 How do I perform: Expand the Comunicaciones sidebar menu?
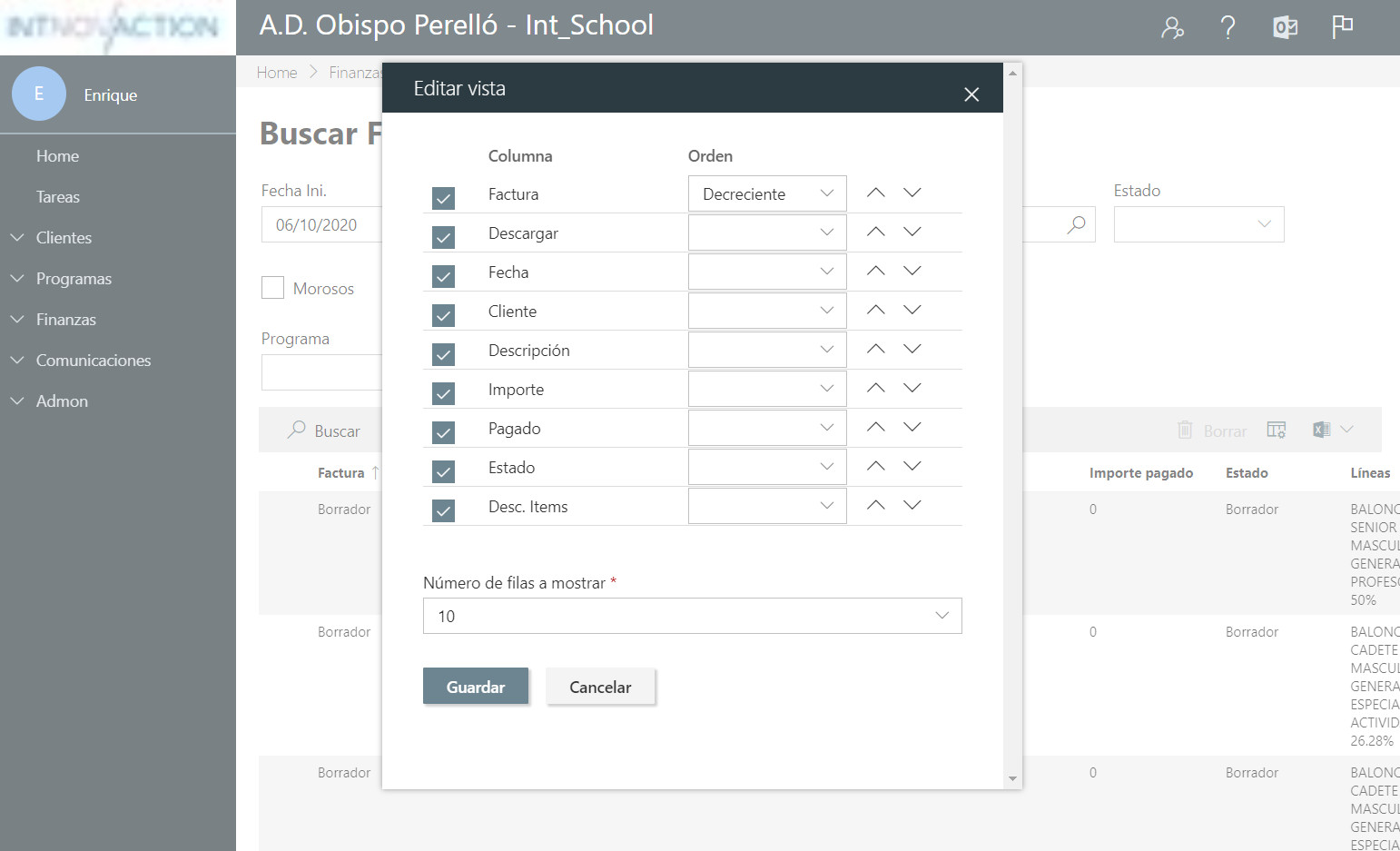pos(94,361)
